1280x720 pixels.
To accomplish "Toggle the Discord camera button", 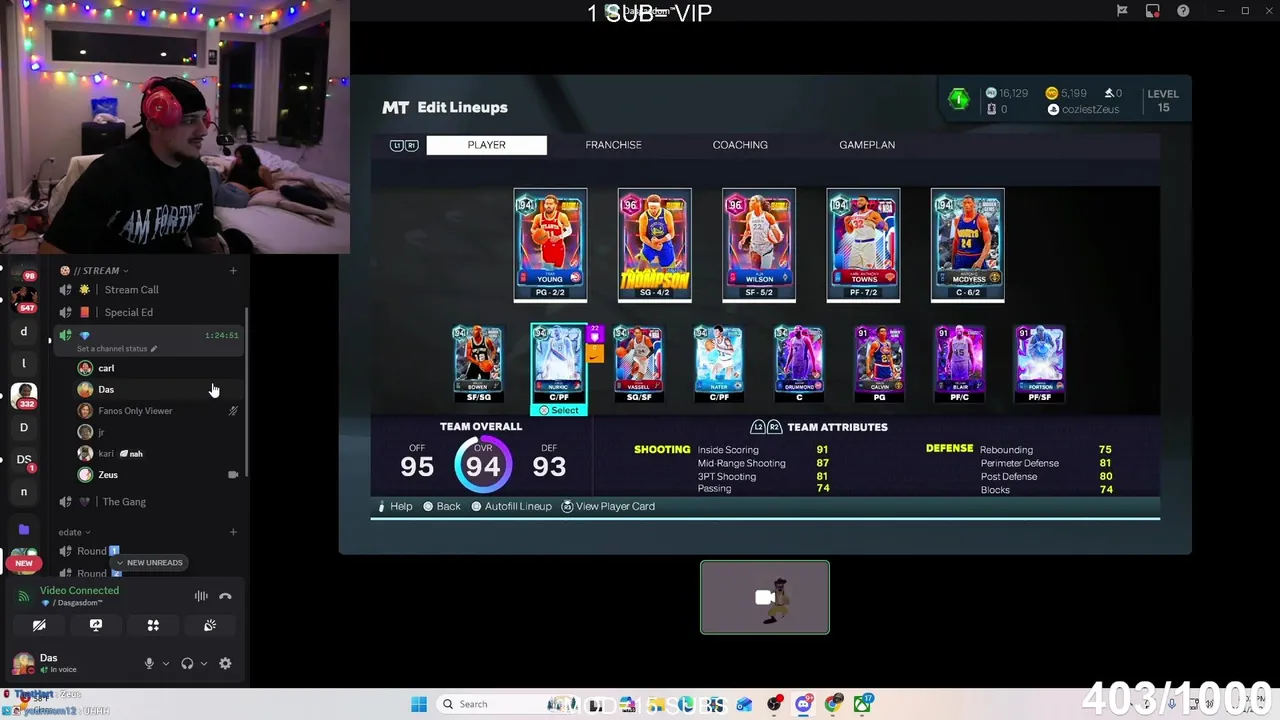I will coord(39,625).
